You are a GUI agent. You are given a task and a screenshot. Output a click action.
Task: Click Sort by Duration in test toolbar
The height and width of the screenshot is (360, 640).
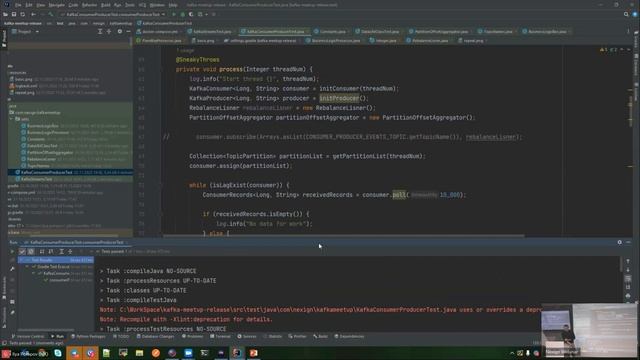[51, 251]
